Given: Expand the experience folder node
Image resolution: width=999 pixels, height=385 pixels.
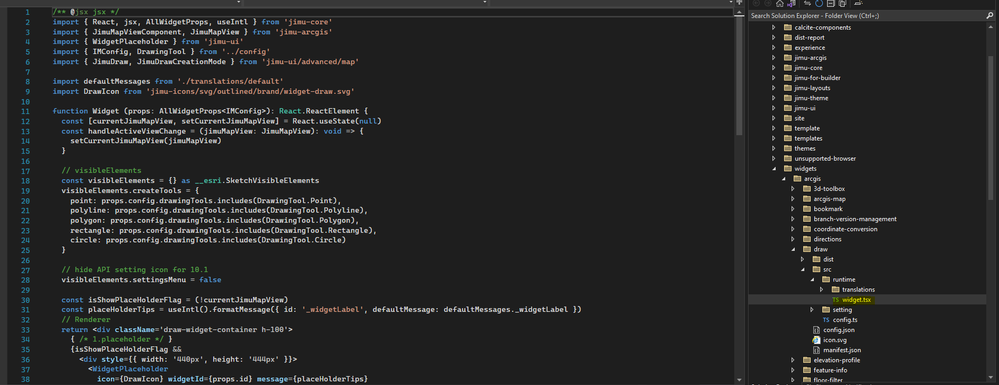Looking at the screenshot, I should (x=774, y=48).
